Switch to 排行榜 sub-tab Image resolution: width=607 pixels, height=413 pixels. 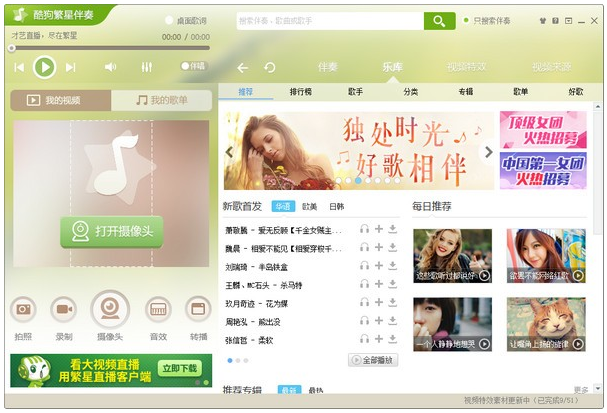point(301,92)
